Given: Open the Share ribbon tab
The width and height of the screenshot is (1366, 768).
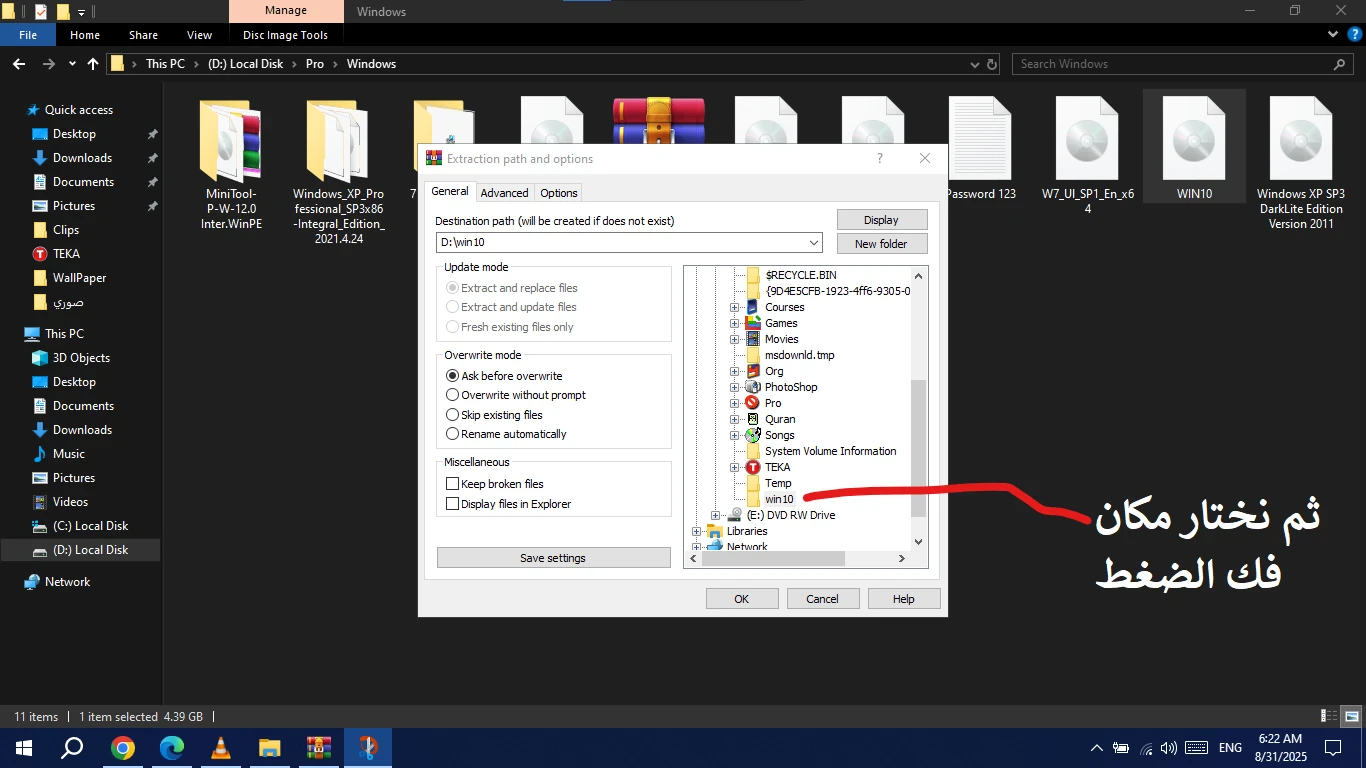Looking at the screenshot, I should coord(143,35).
